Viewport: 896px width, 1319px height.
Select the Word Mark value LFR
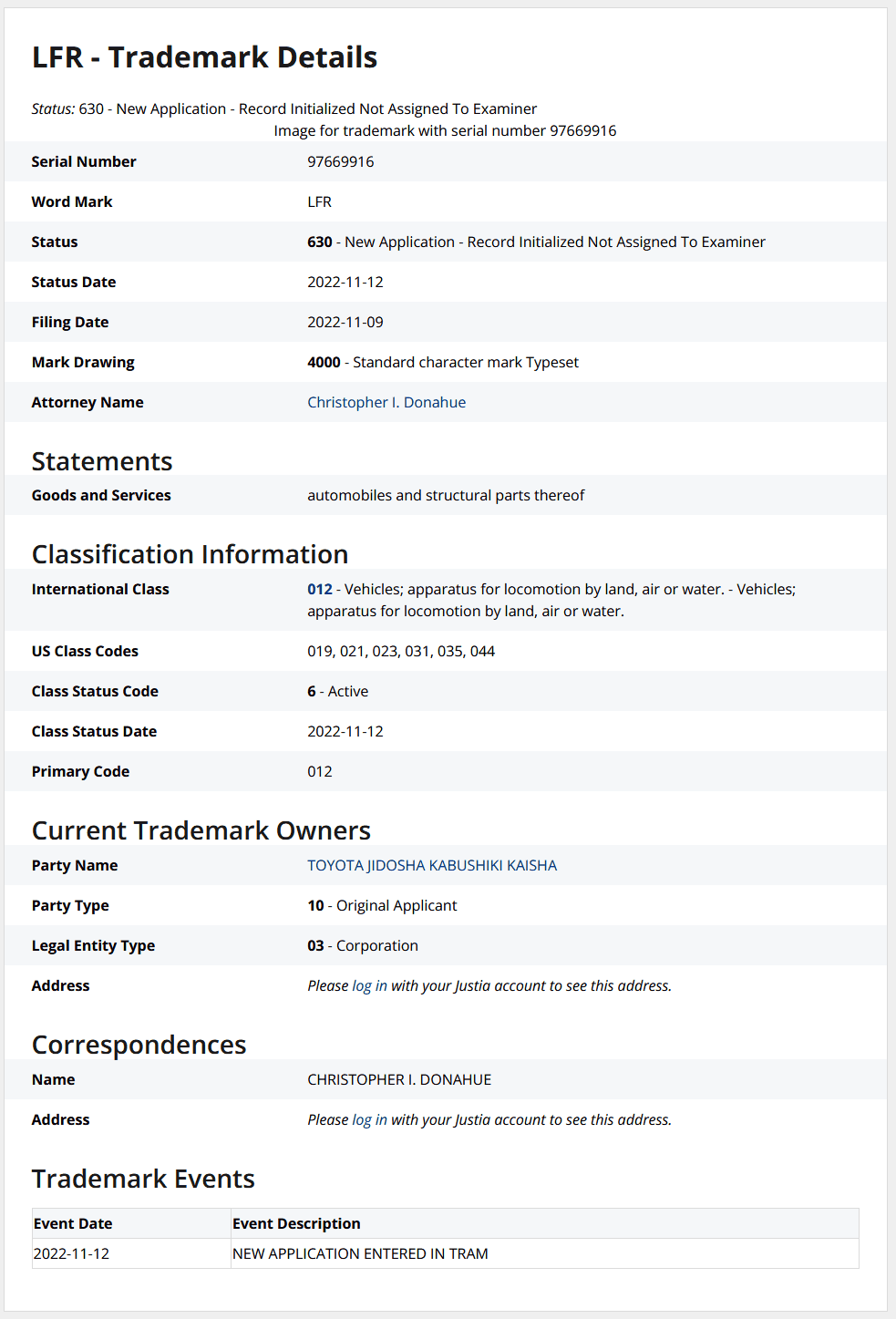(x=320, y=201)
